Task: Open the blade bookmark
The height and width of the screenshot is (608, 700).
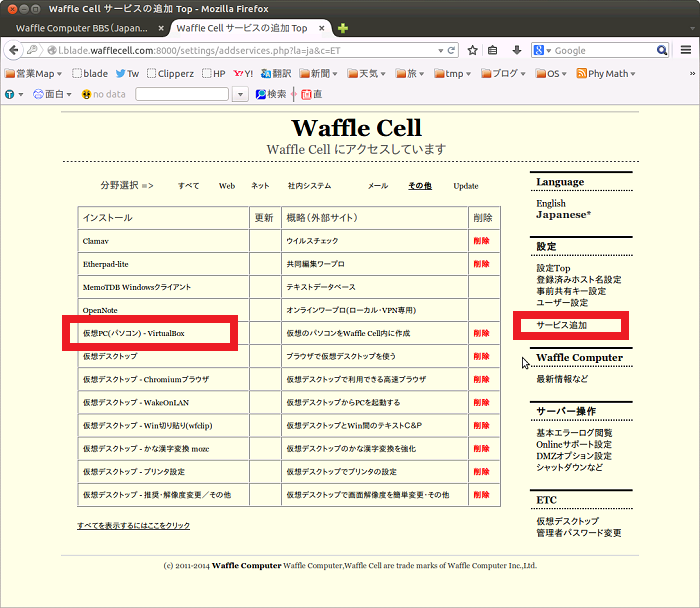Action: pyautogui.click(x=90, y=74)
